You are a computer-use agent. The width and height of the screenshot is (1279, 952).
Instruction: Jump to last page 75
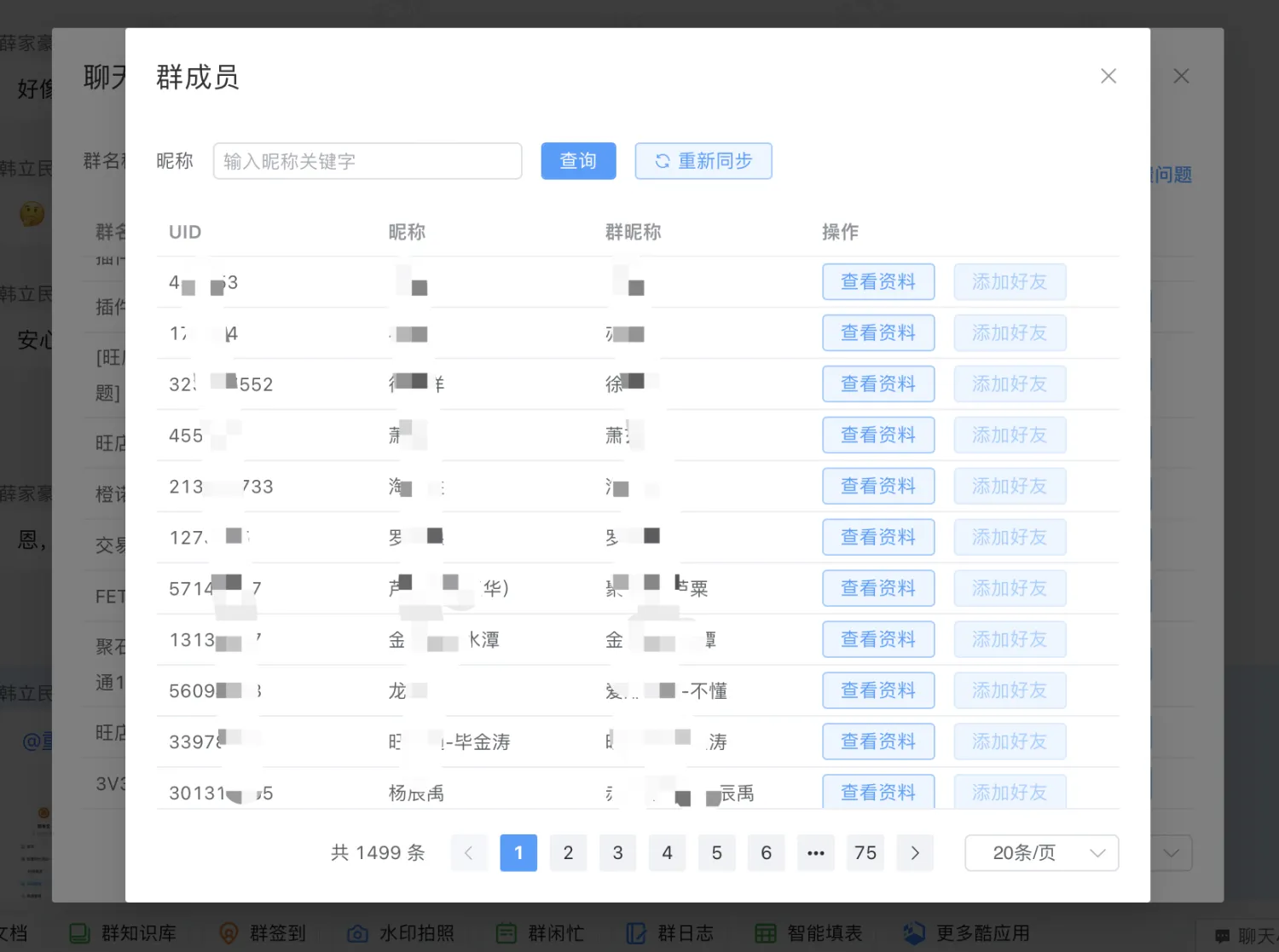[865, 852]
